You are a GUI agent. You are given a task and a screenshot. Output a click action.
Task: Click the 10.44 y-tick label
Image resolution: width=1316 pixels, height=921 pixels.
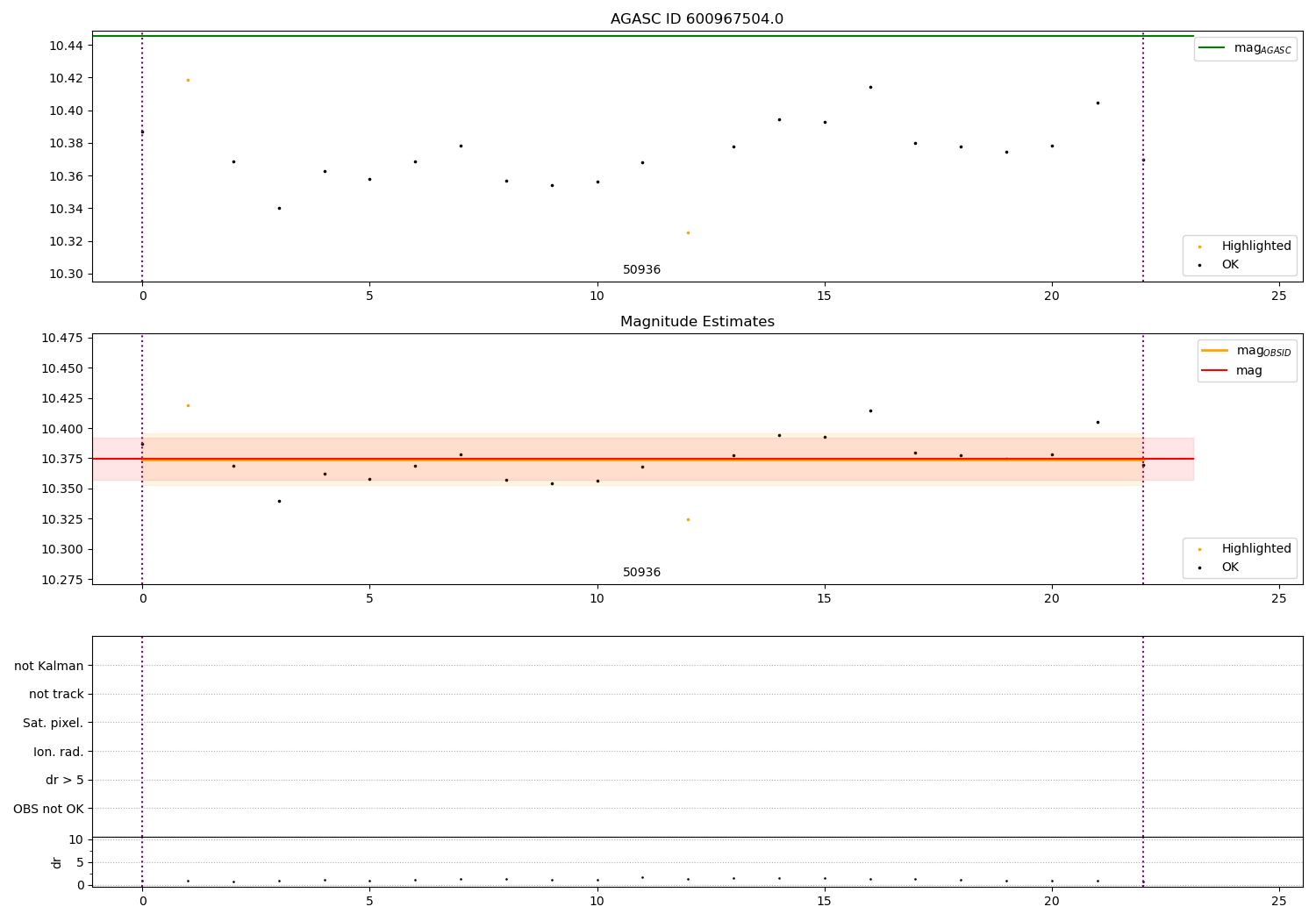pos(66,46)
